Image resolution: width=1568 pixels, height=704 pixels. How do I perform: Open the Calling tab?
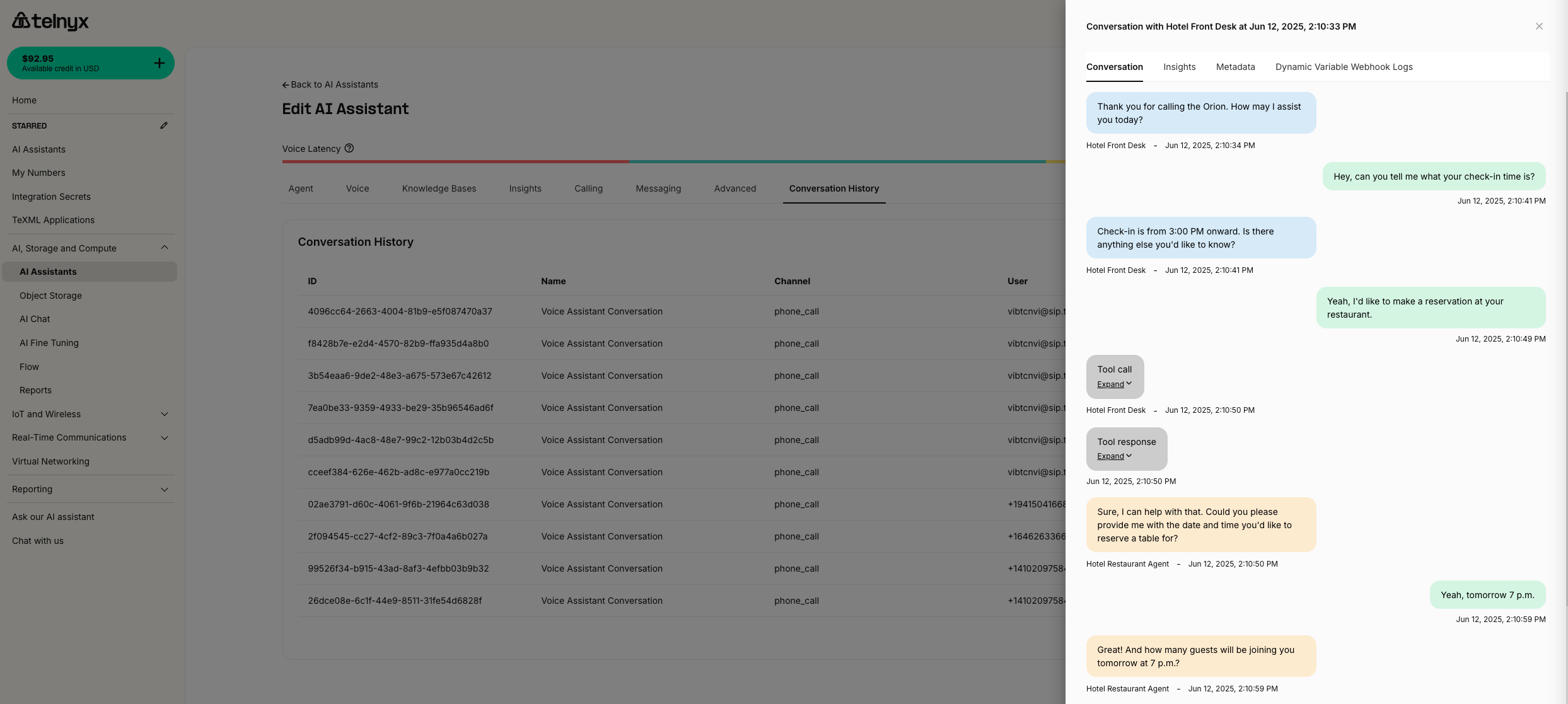pyautogui.click(x=588, y=188)
